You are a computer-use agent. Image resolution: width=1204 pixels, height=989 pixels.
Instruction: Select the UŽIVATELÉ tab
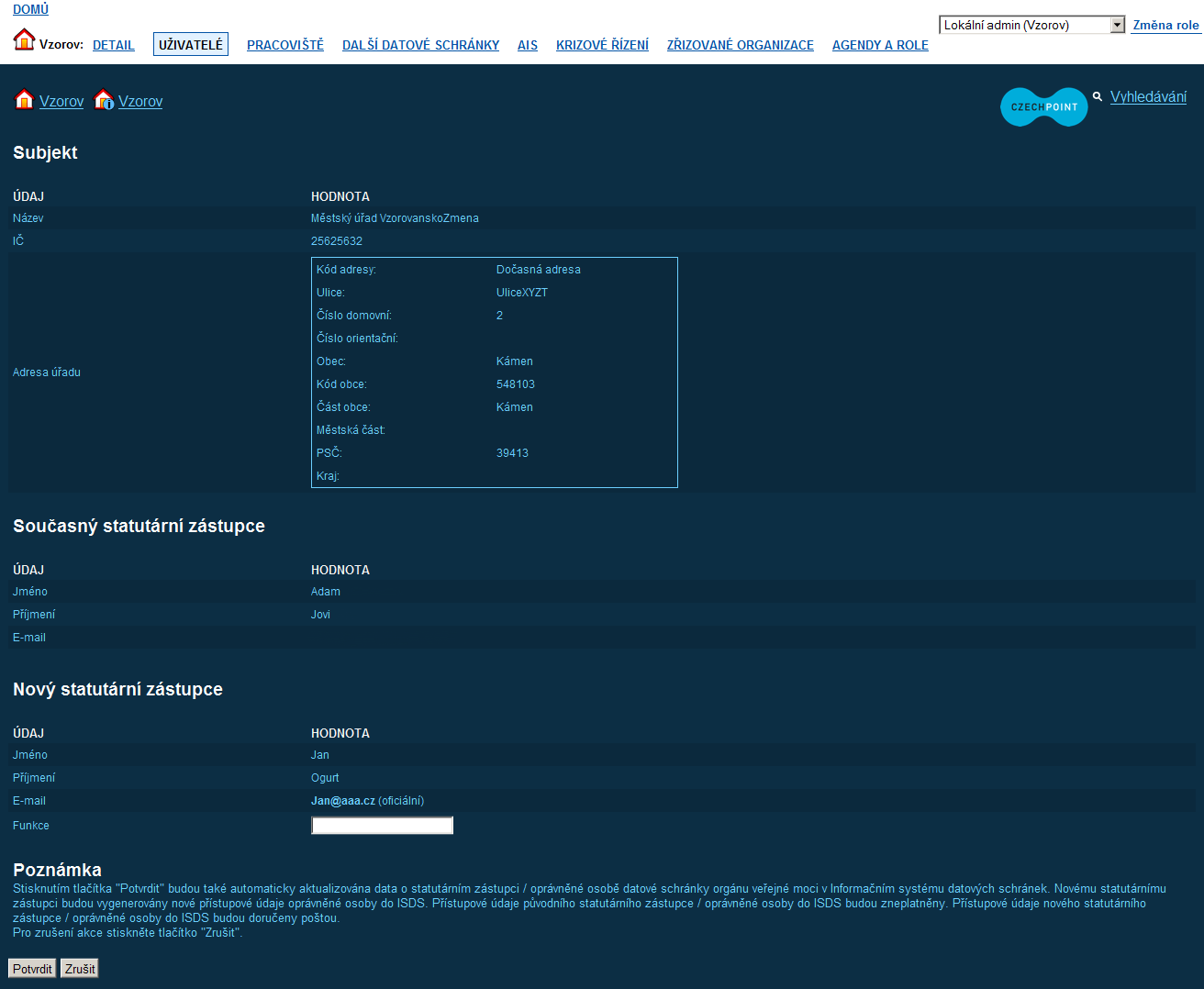(x=191, y=45)
